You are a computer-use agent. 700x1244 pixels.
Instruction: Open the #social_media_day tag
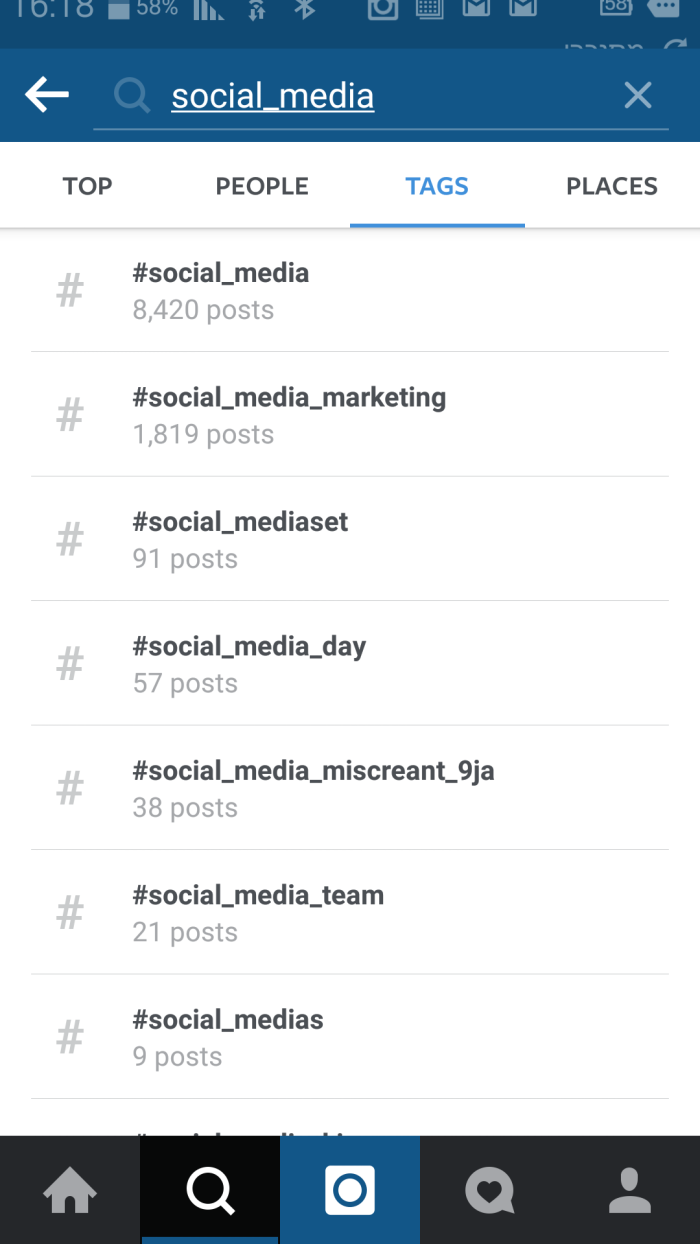(350, 663)
